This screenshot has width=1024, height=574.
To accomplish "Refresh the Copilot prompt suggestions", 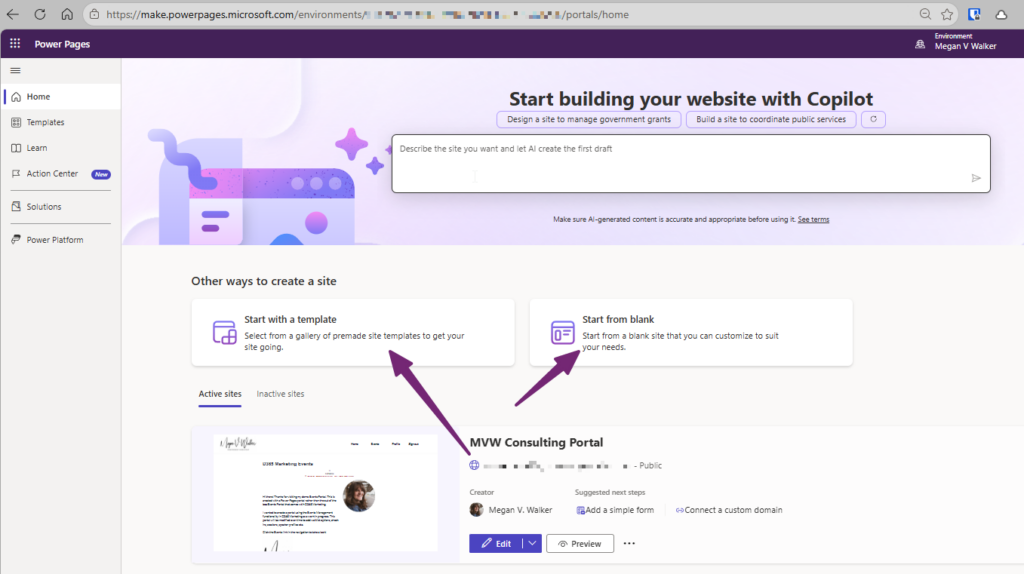I will [873, 120].
